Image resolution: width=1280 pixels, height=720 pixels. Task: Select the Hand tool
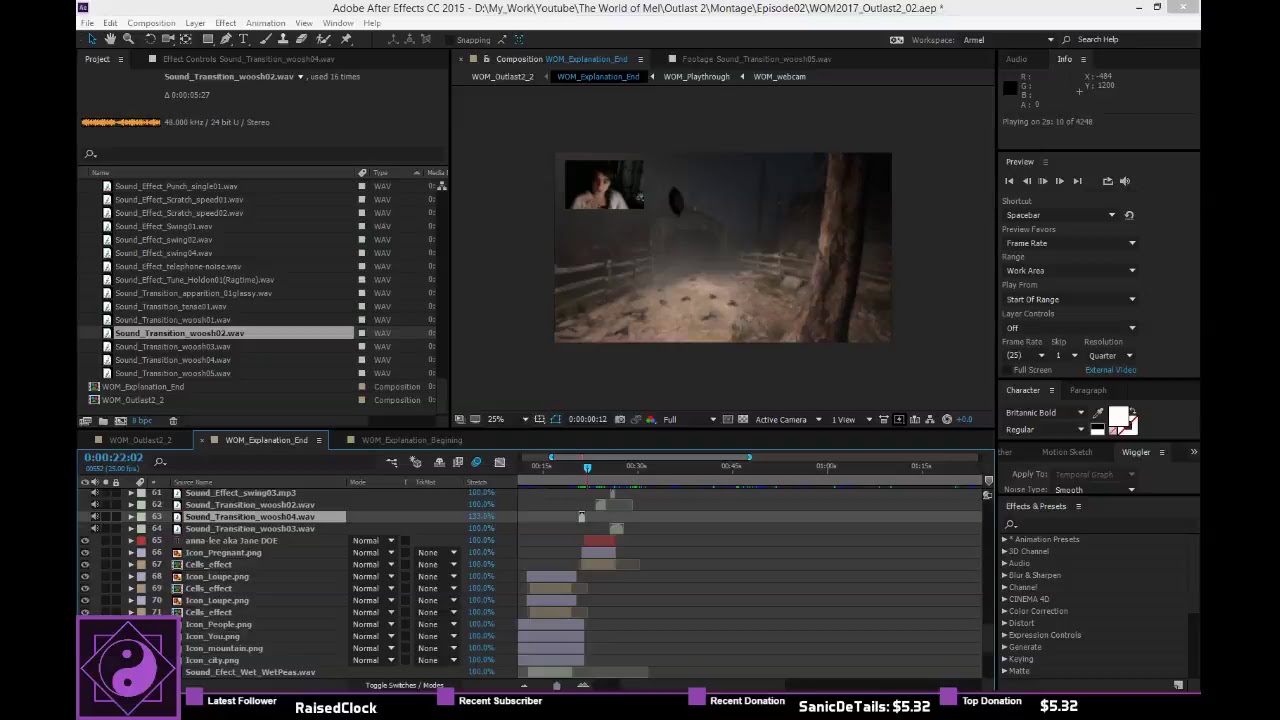[110, 39]
